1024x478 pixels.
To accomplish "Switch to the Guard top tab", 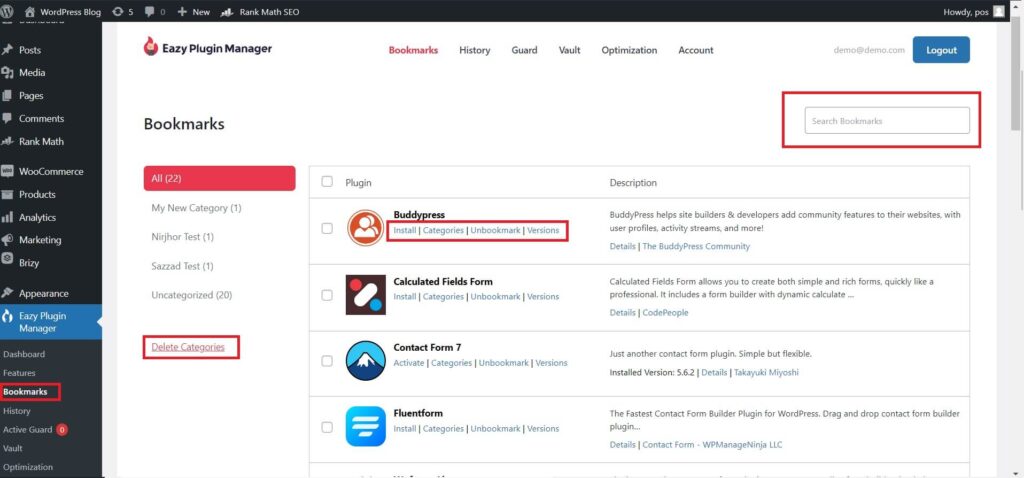I will 524,50.
